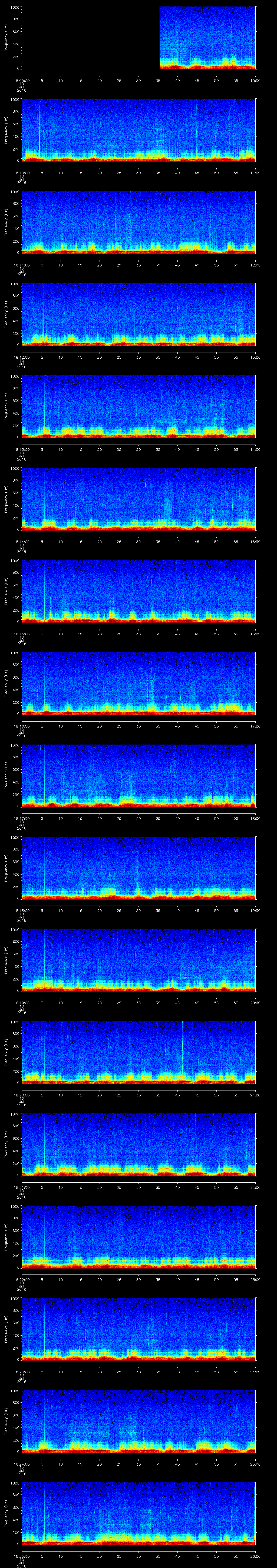Select the last spectrogram starting at 18:25:00
This screenshot has height=1568, width=277.
click(139, 1512)
